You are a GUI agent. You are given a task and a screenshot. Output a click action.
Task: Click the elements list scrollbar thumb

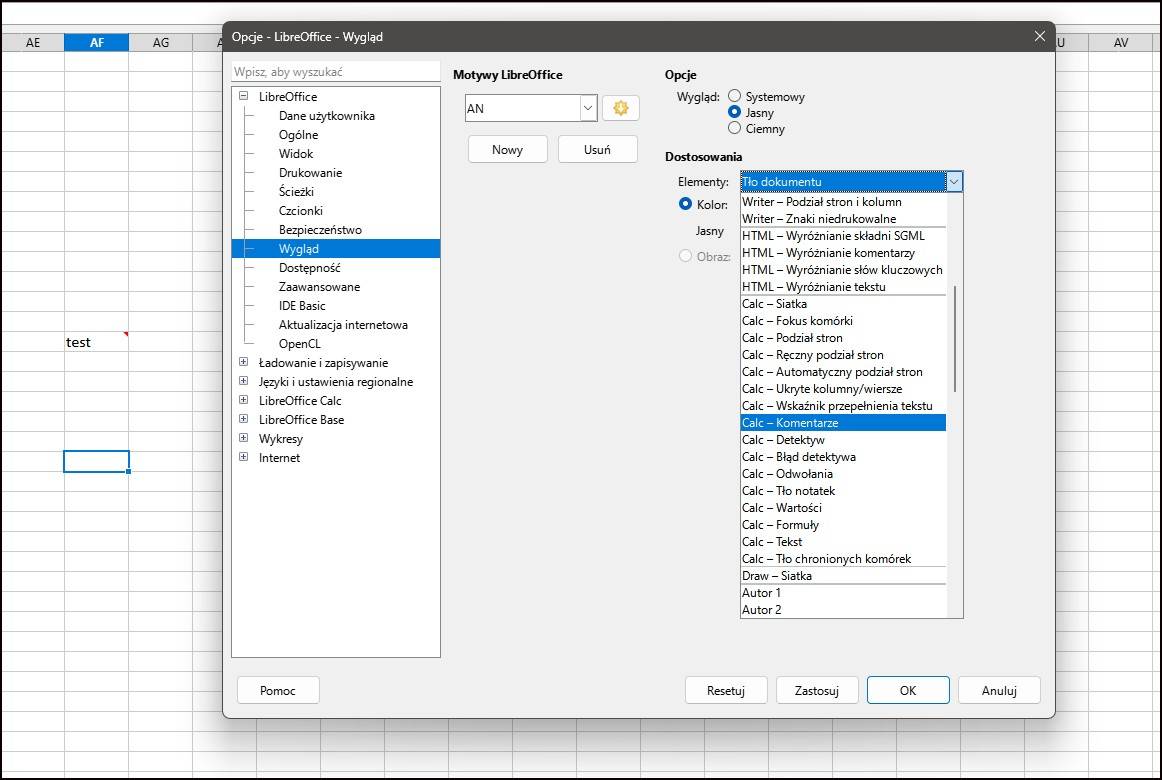tap(954, 339)
